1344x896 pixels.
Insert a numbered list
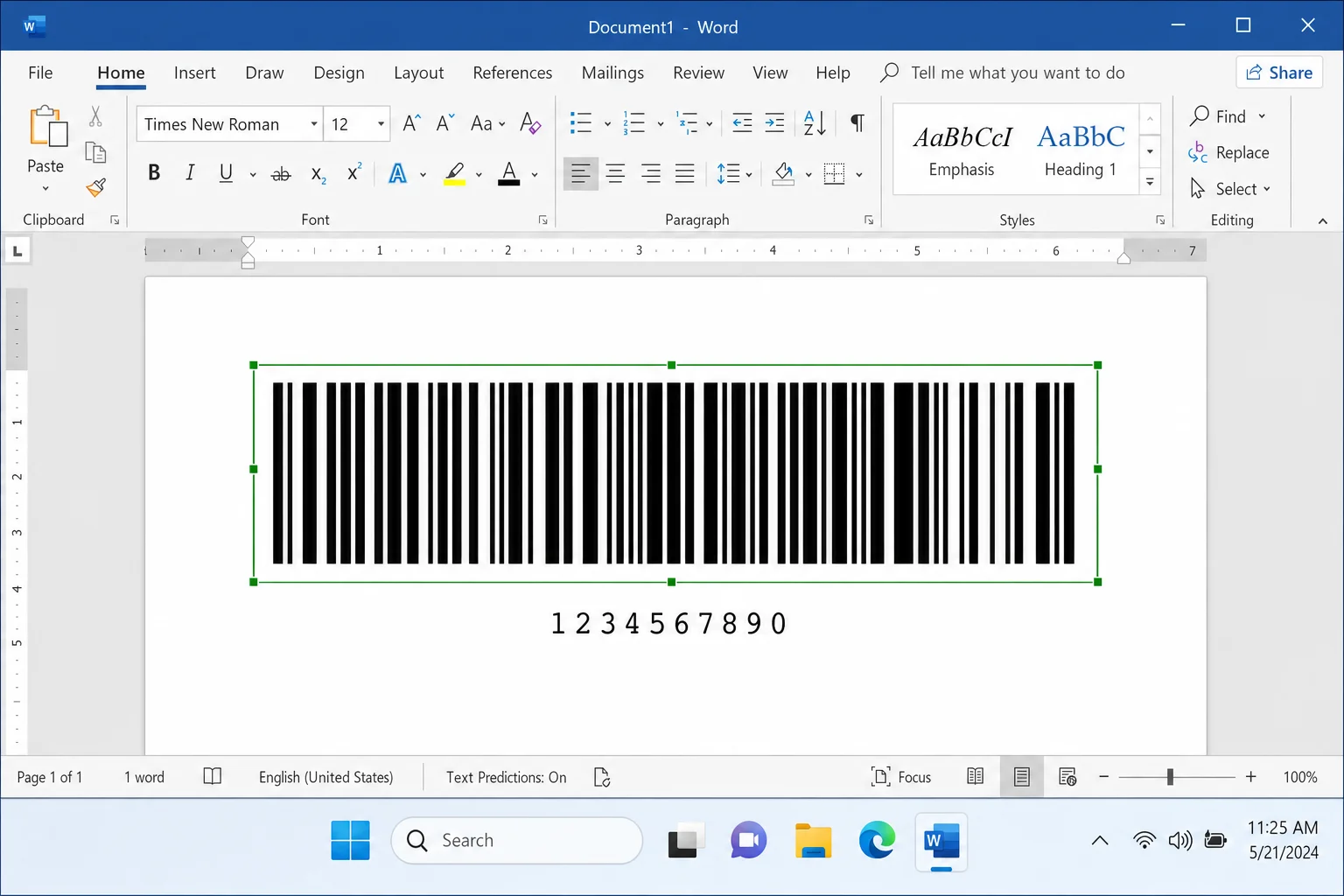[x=634, y=123]
